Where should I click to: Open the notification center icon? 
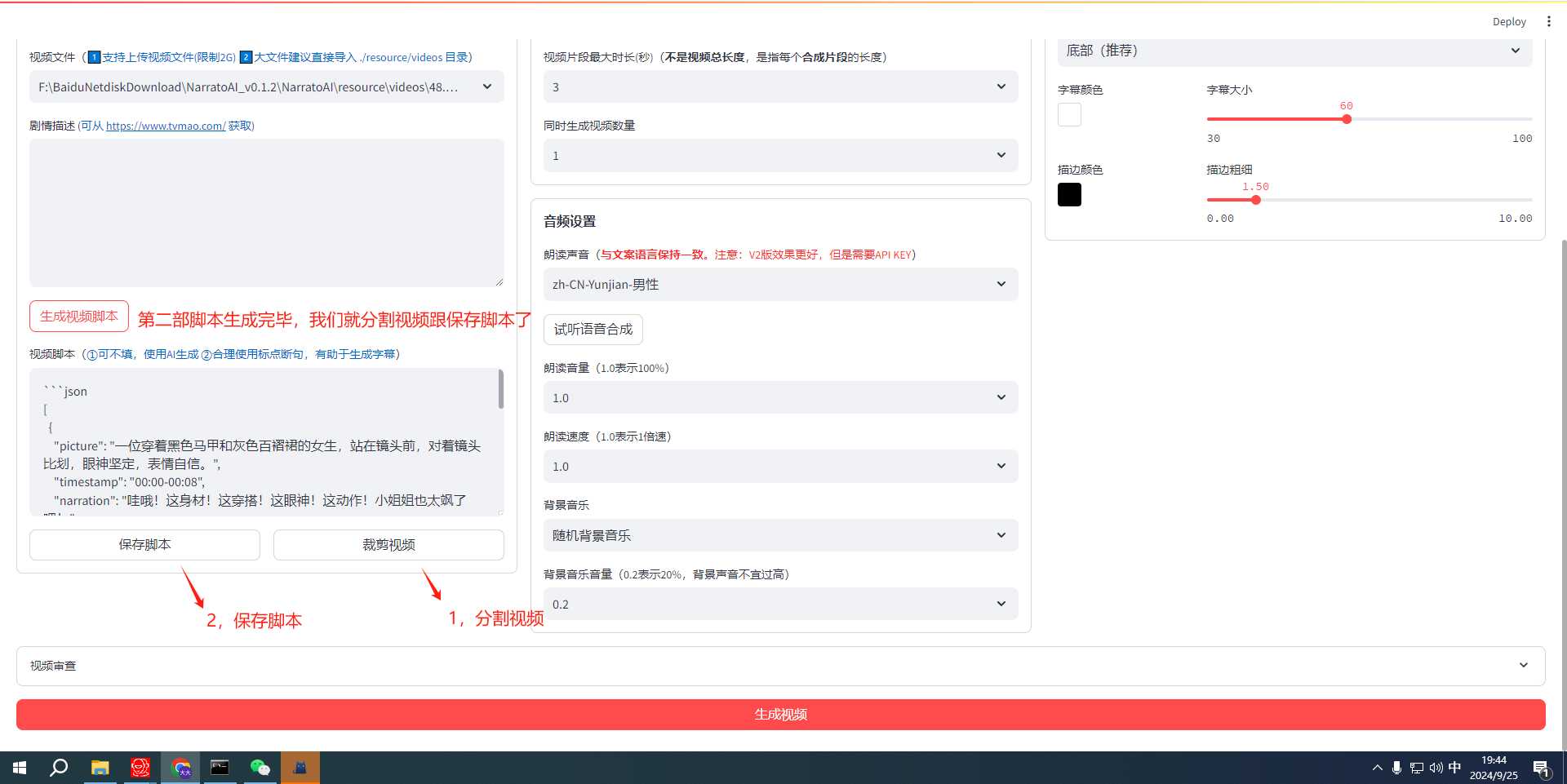pos(1541,768)
